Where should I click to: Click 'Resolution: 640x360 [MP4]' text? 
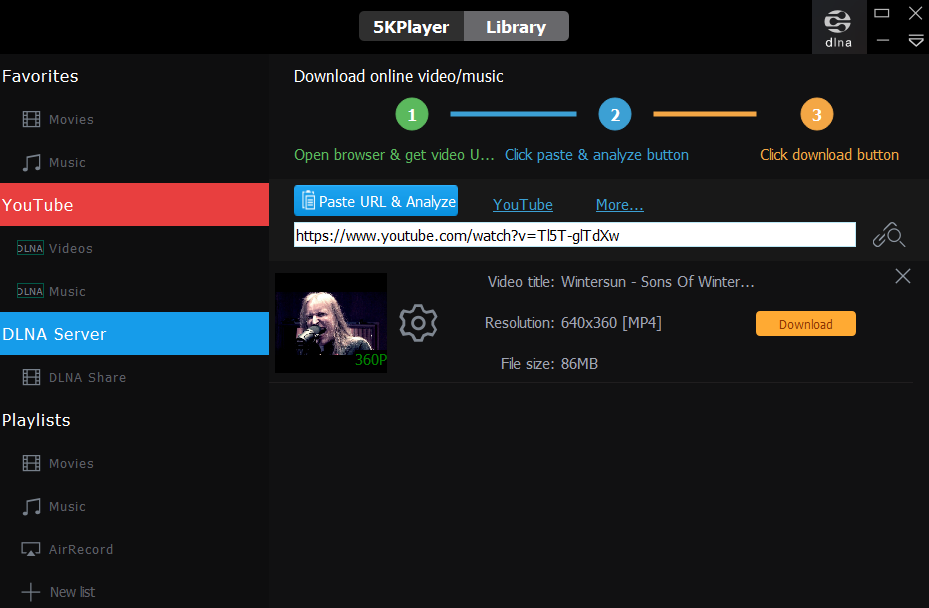click(573, 323)
